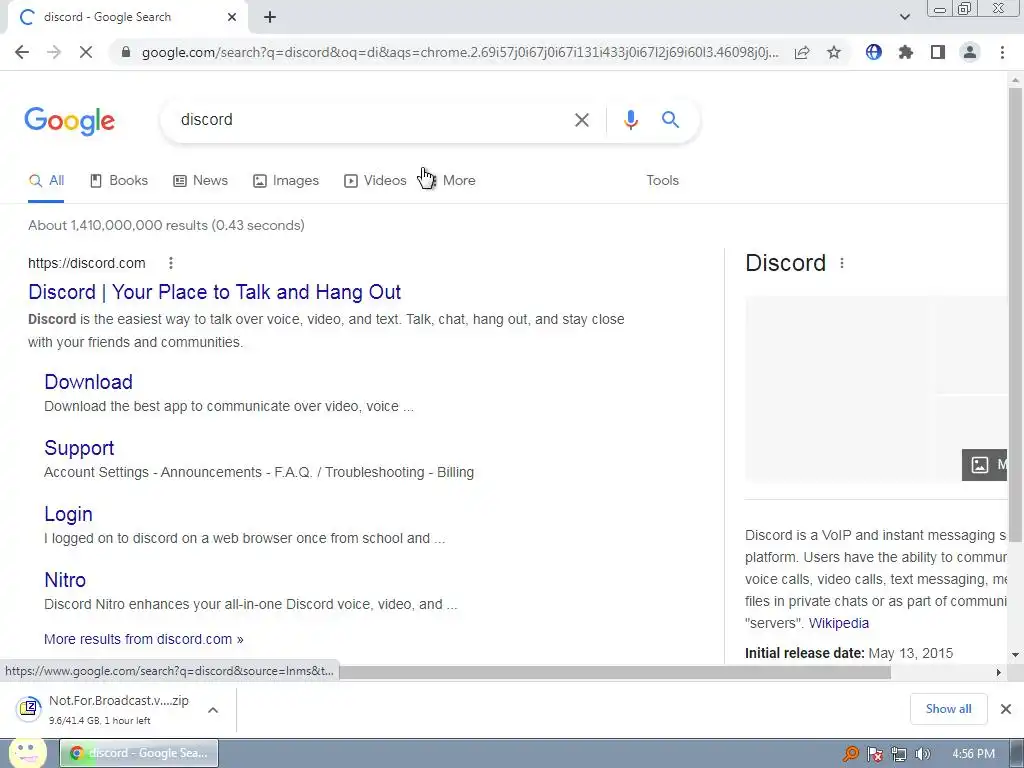This screenshot has width=1024, height=768.
Task: Open the globe extension icon
Action: (x=874, y=52)
